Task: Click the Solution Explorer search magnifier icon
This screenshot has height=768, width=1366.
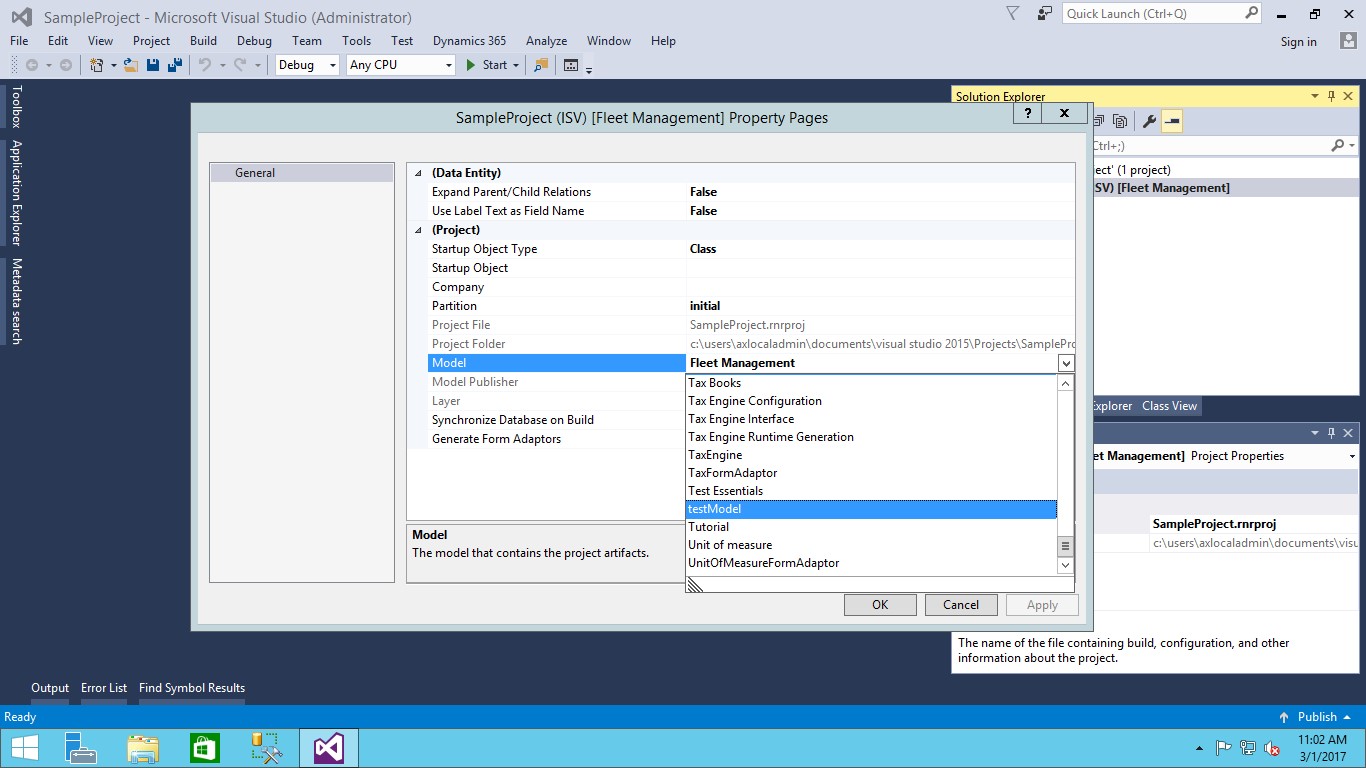Action: 1338,146
